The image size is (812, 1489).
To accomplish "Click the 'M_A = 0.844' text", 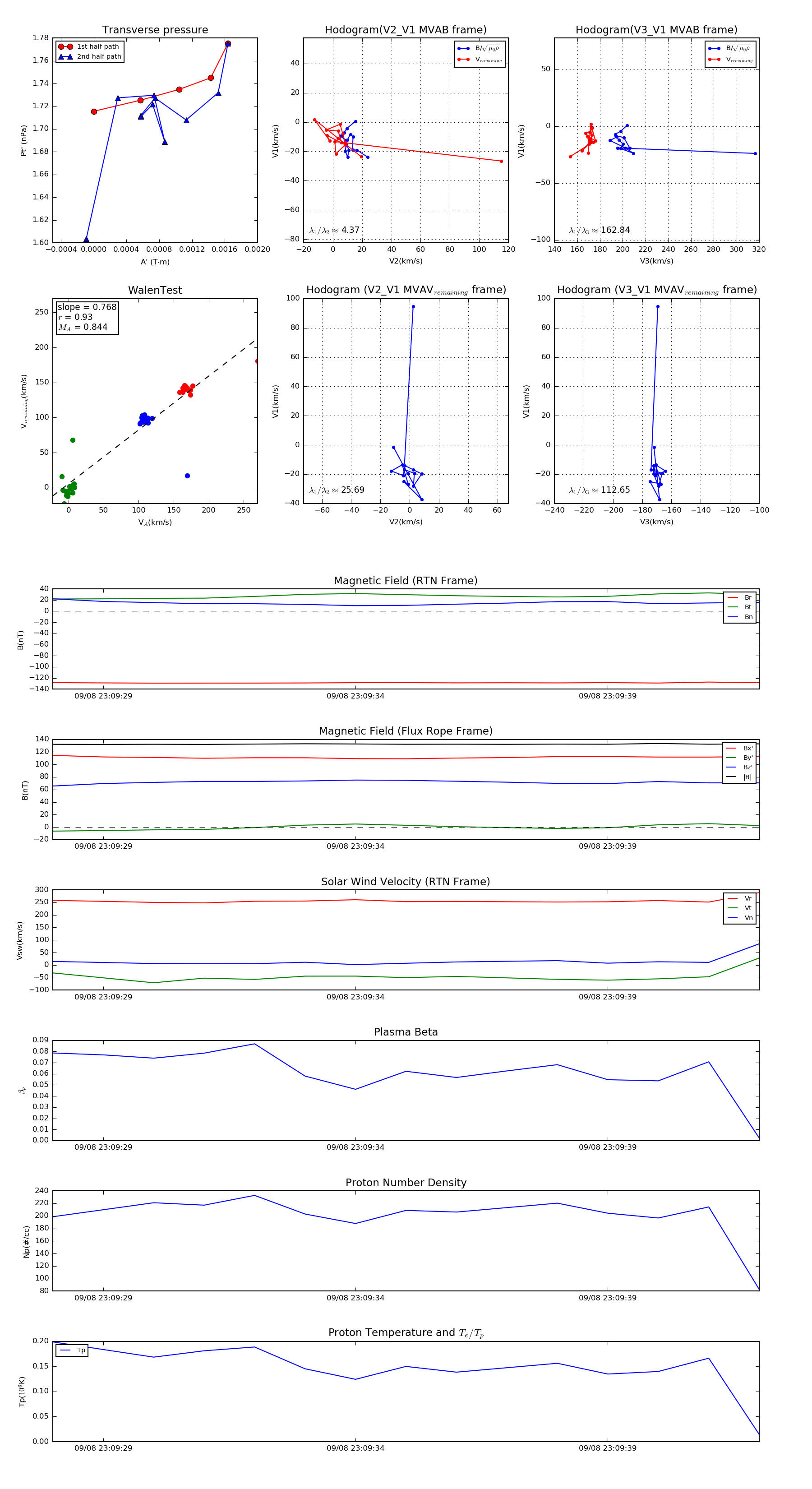I will (83, 327).
